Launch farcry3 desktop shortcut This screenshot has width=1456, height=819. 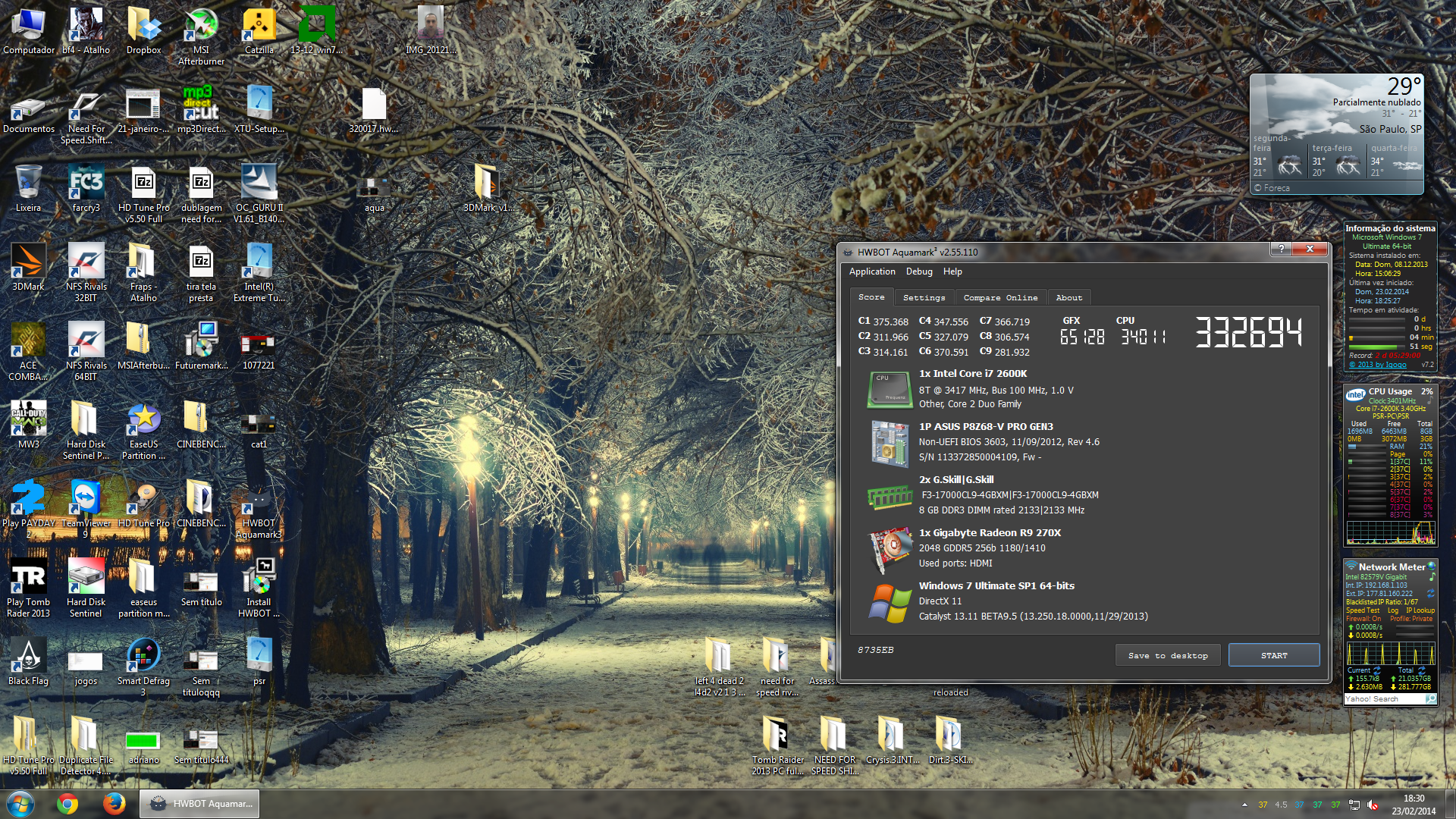tap(86, 188)
